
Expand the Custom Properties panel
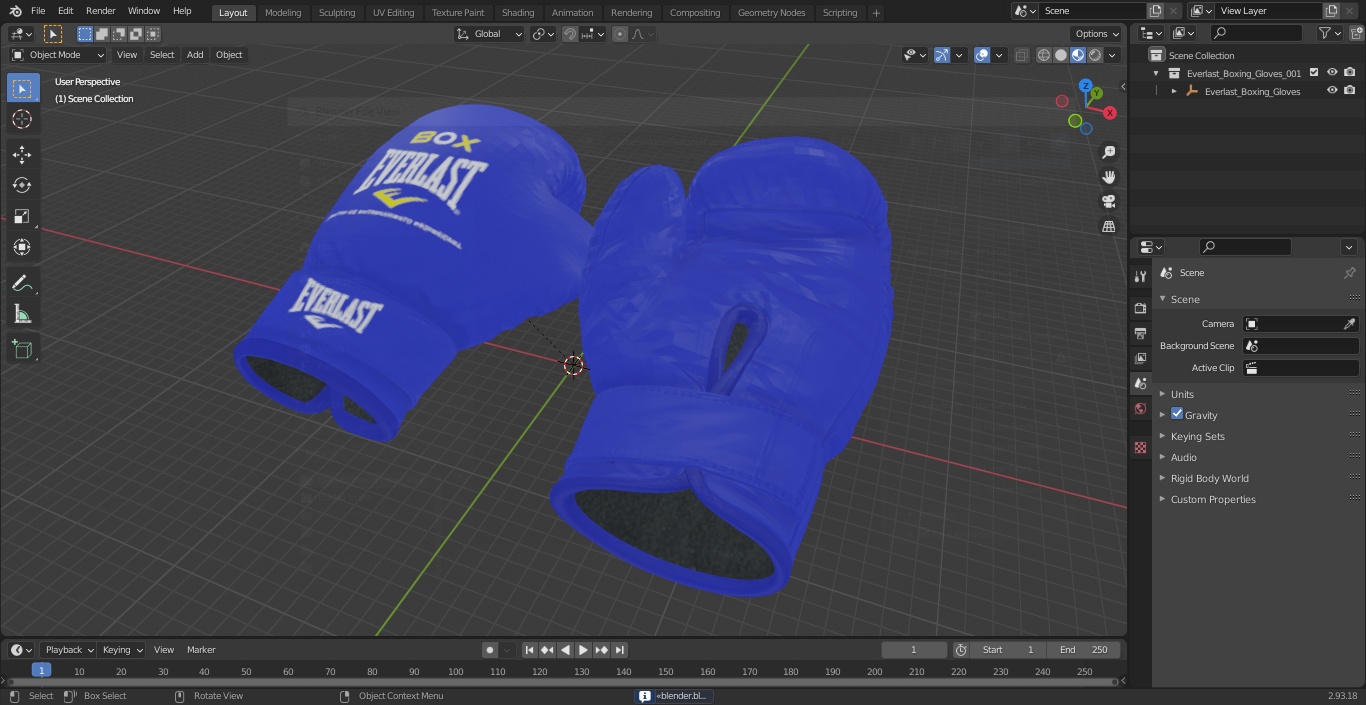(1213, 499)
